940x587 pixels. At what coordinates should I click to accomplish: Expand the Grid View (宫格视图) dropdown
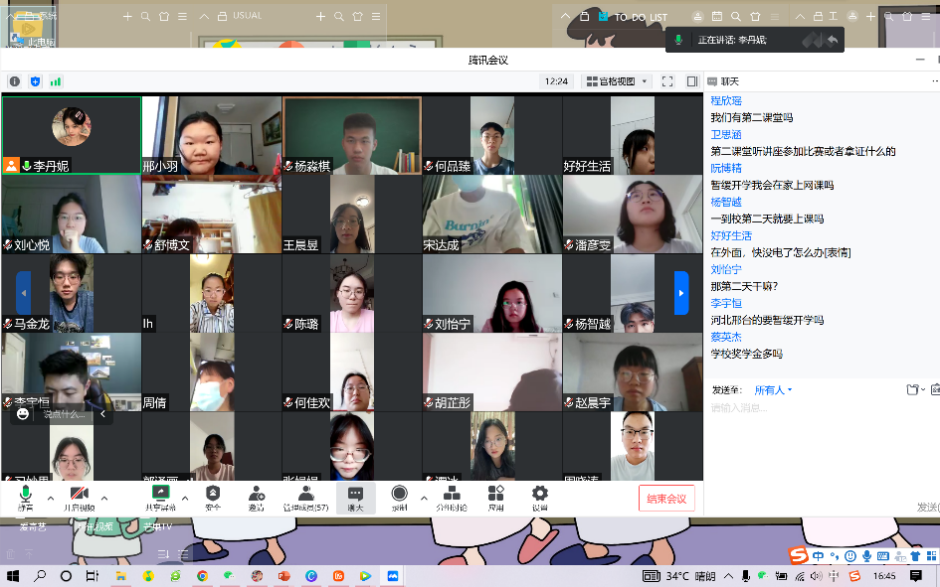(x=618, y=81)
